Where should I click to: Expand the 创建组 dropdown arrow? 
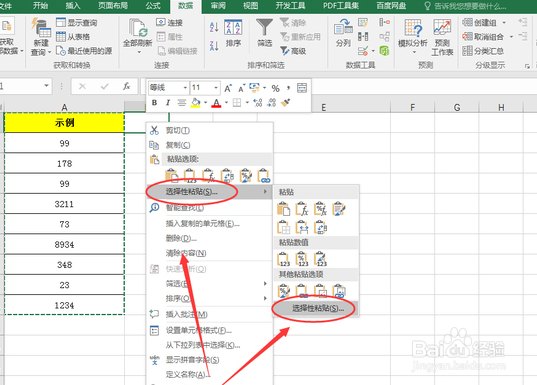(x=504, y=23)
